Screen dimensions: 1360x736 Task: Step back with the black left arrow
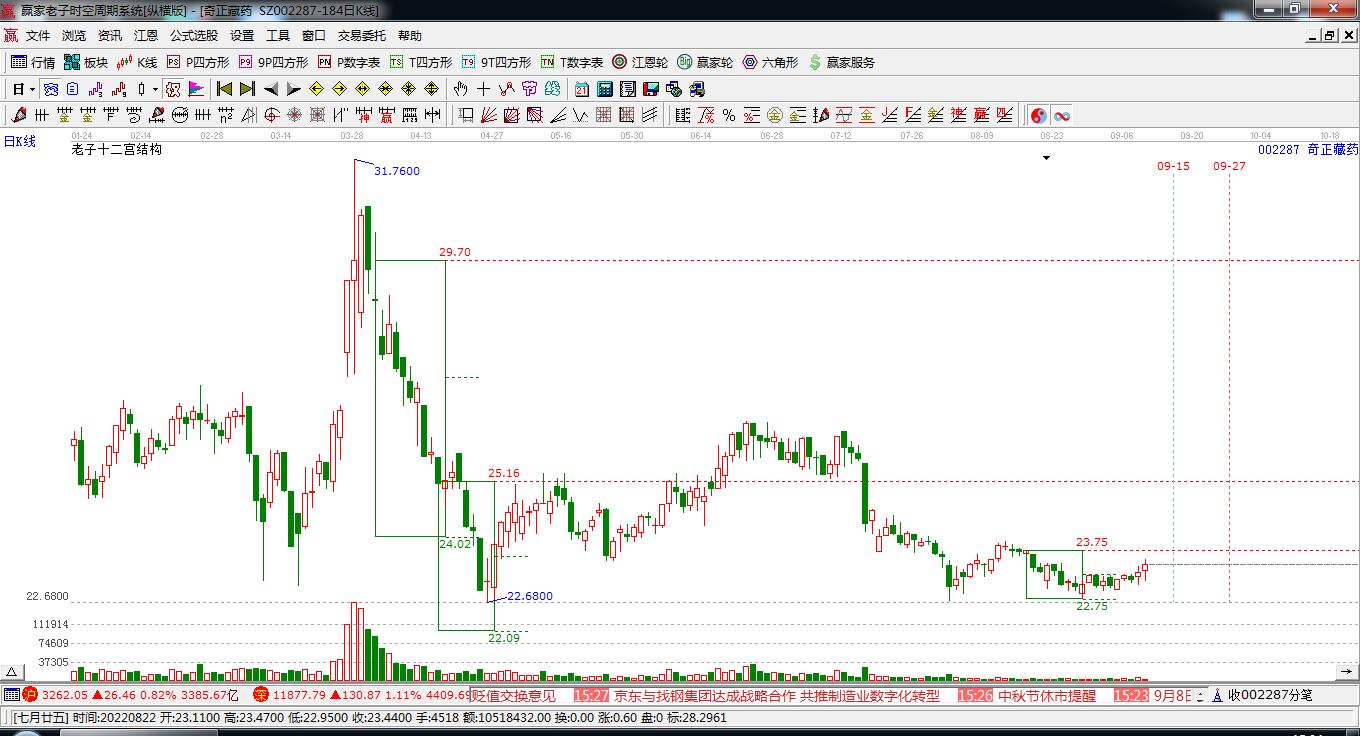coord(271,89)
